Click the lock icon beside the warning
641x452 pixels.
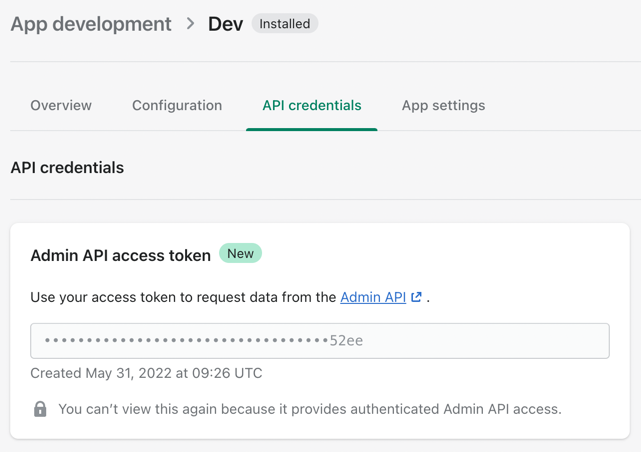[x=40, y=409]
